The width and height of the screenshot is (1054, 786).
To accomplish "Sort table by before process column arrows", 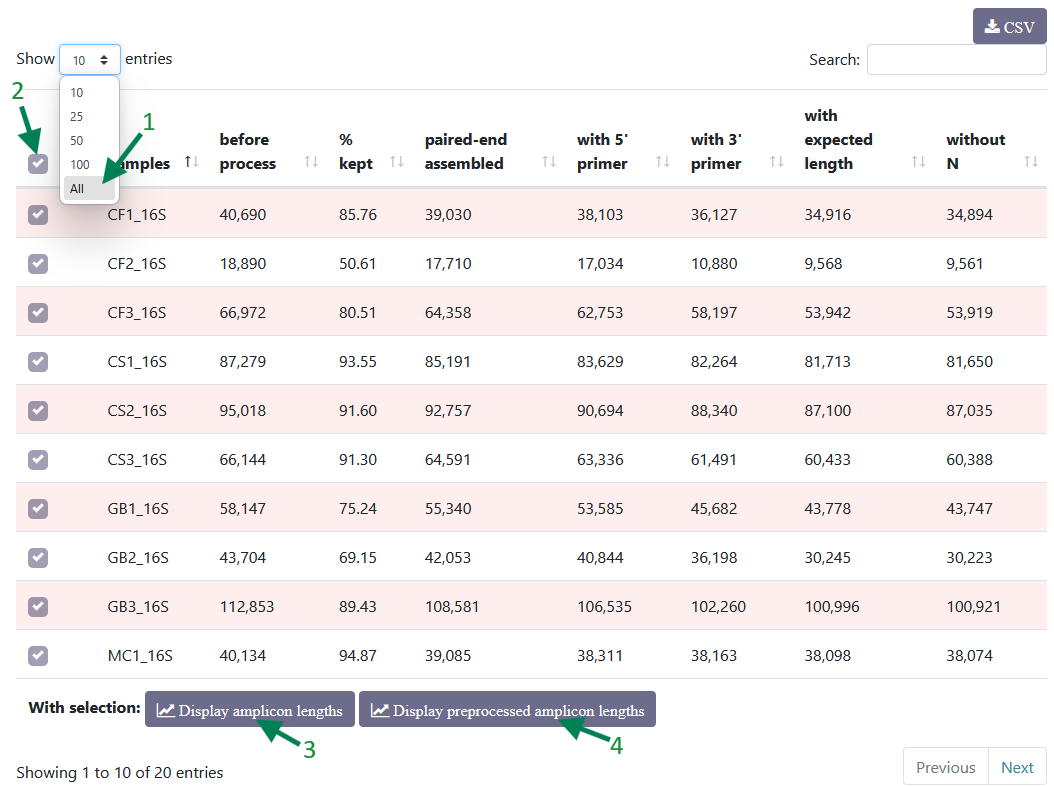I will click(311, 161).
